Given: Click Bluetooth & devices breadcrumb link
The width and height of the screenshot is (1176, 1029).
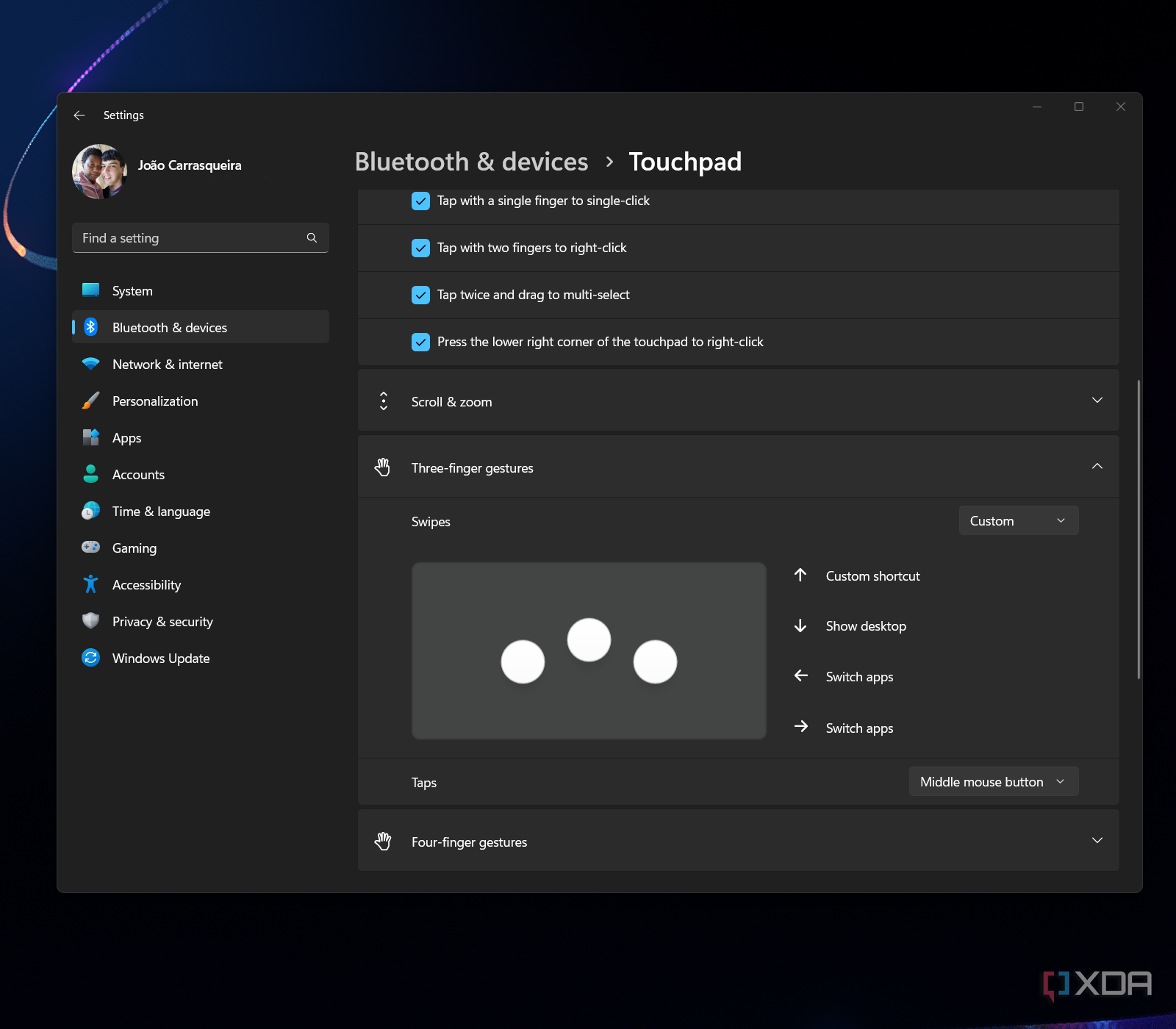Looking at the screenshot, I should 471,162.
